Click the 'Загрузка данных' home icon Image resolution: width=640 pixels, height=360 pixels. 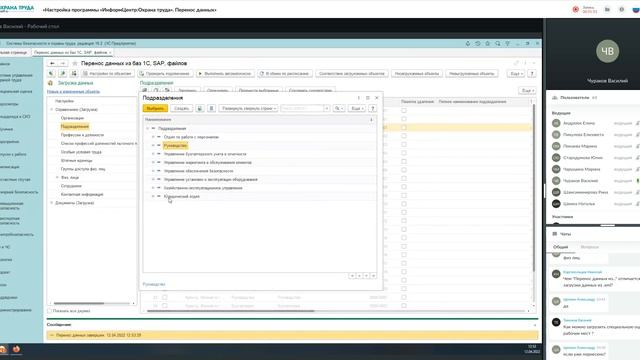tap(51, 83)
